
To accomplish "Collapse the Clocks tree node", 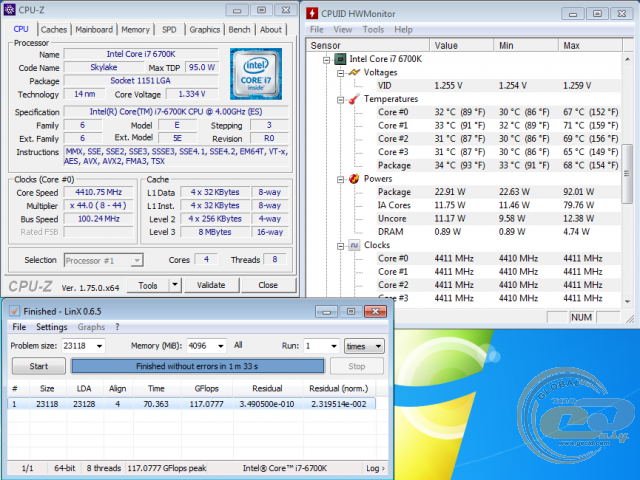I will pyautogui.click(x=340, y=246).
